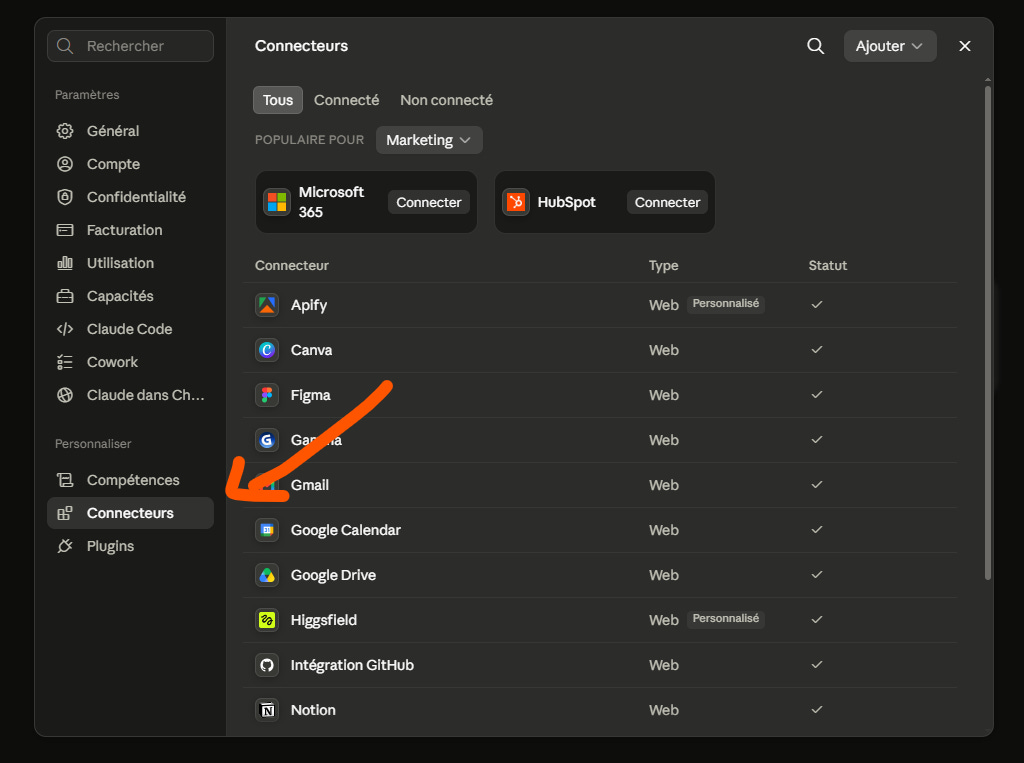
Task: Click the Apify Personnalisé badge
Action: click(x=726, y=304)
